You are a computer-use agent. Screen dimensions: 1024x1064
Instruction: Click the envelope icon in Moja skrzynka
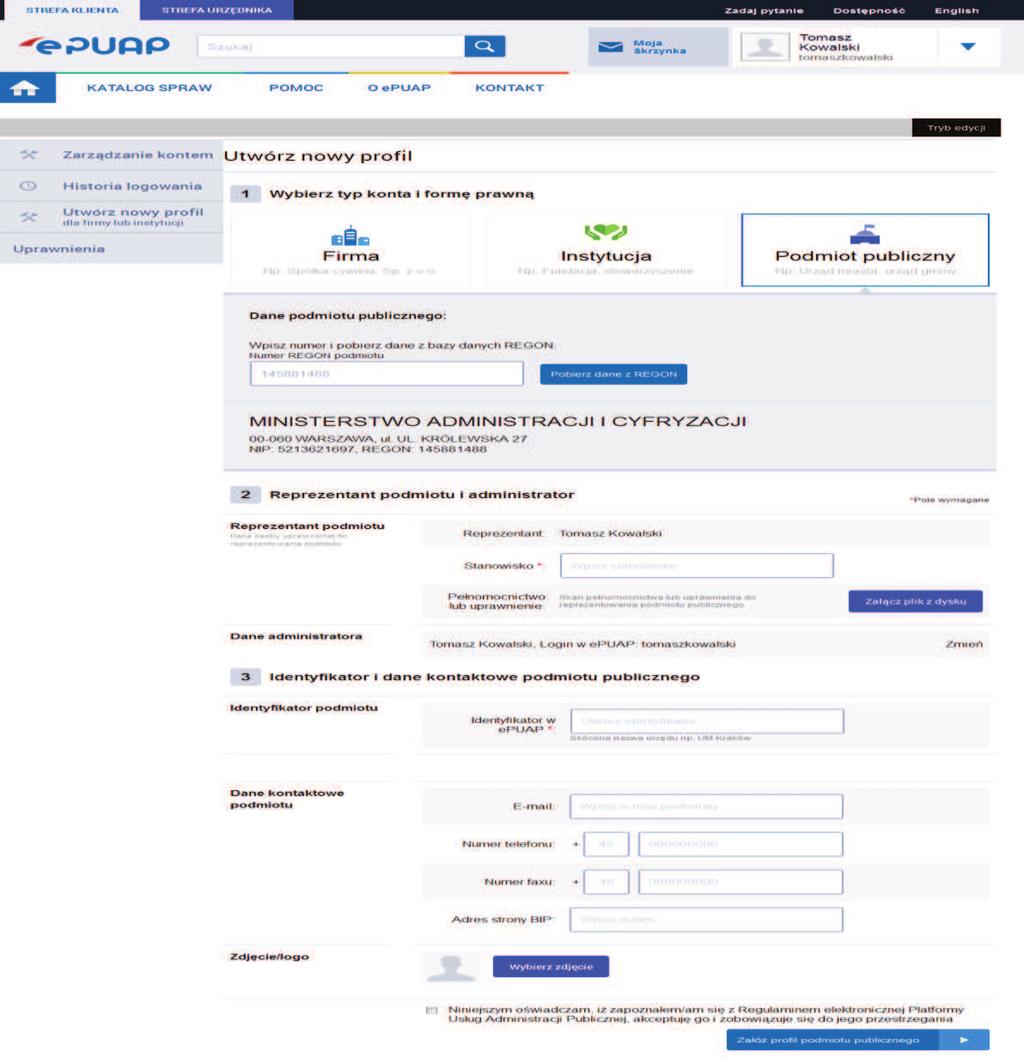[x=610, y=47]
